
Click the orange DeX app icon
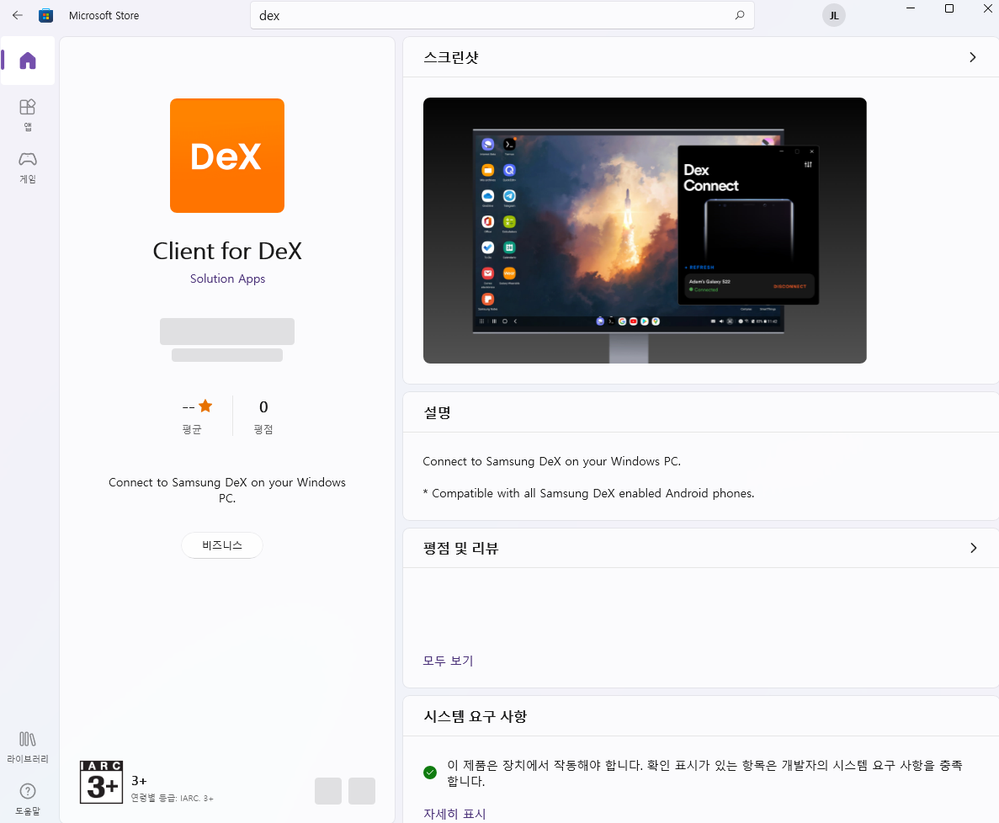coord(227,155)
